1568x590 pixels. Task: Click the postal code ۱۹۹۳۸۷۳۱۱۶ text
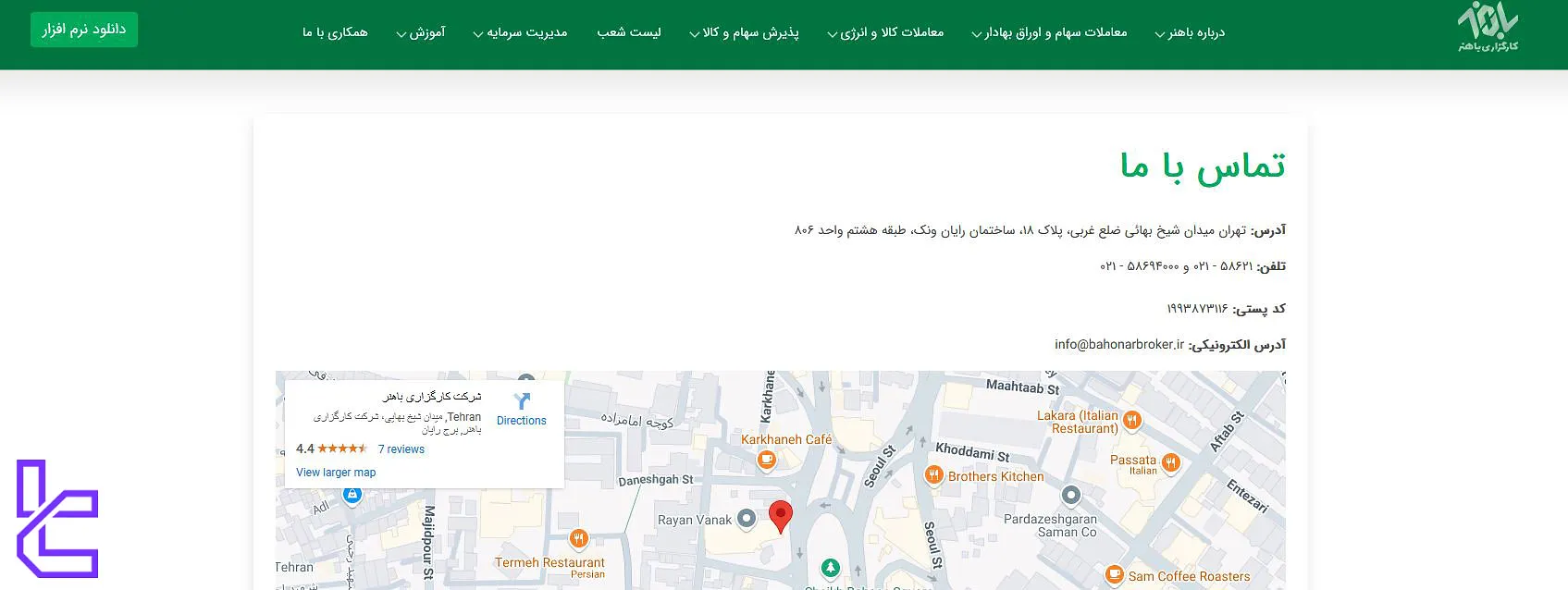[x=1197, y=308]
